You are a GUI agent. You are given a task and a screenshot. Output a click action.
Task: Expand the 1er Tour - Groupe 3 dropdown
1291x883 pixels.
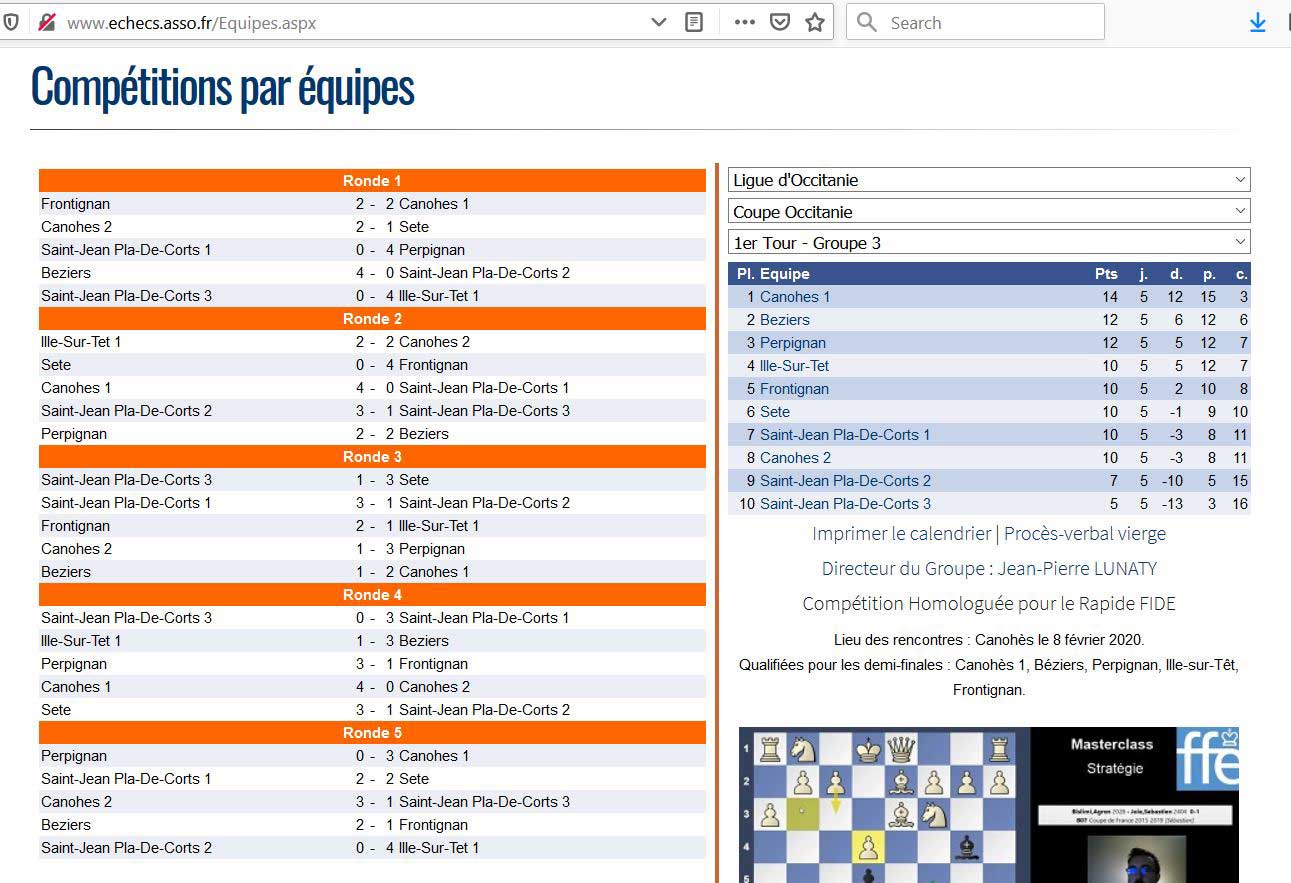pos(988,243)
